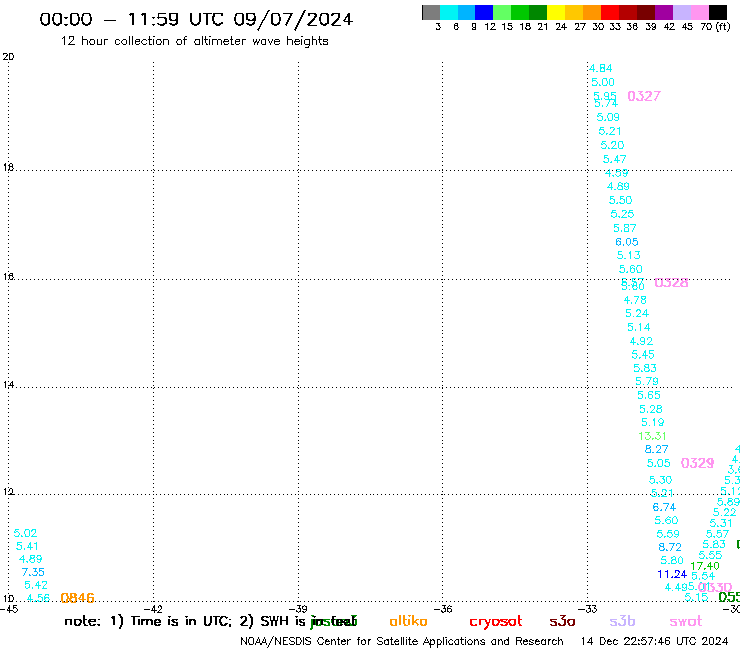Click the '12 hour collection' subtitle
The image size is (740, 650).
tap(194, 41)
